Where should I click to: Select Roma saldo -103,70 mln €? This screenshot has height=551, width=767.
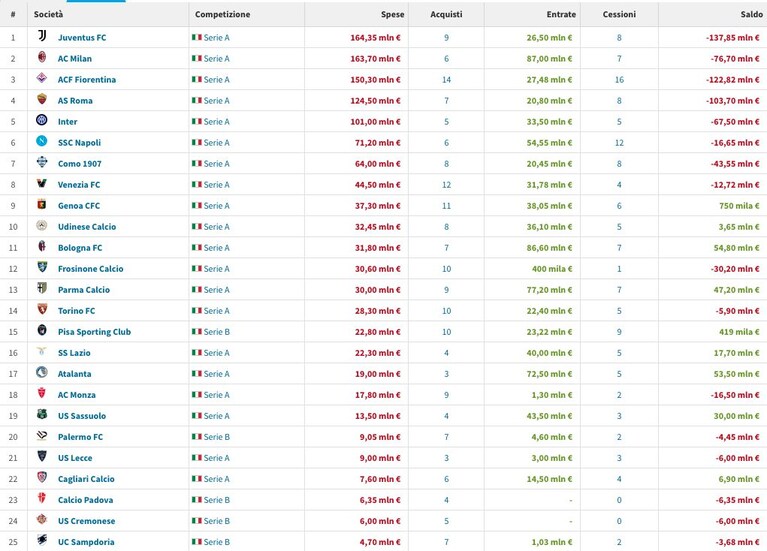coord(733,101)
